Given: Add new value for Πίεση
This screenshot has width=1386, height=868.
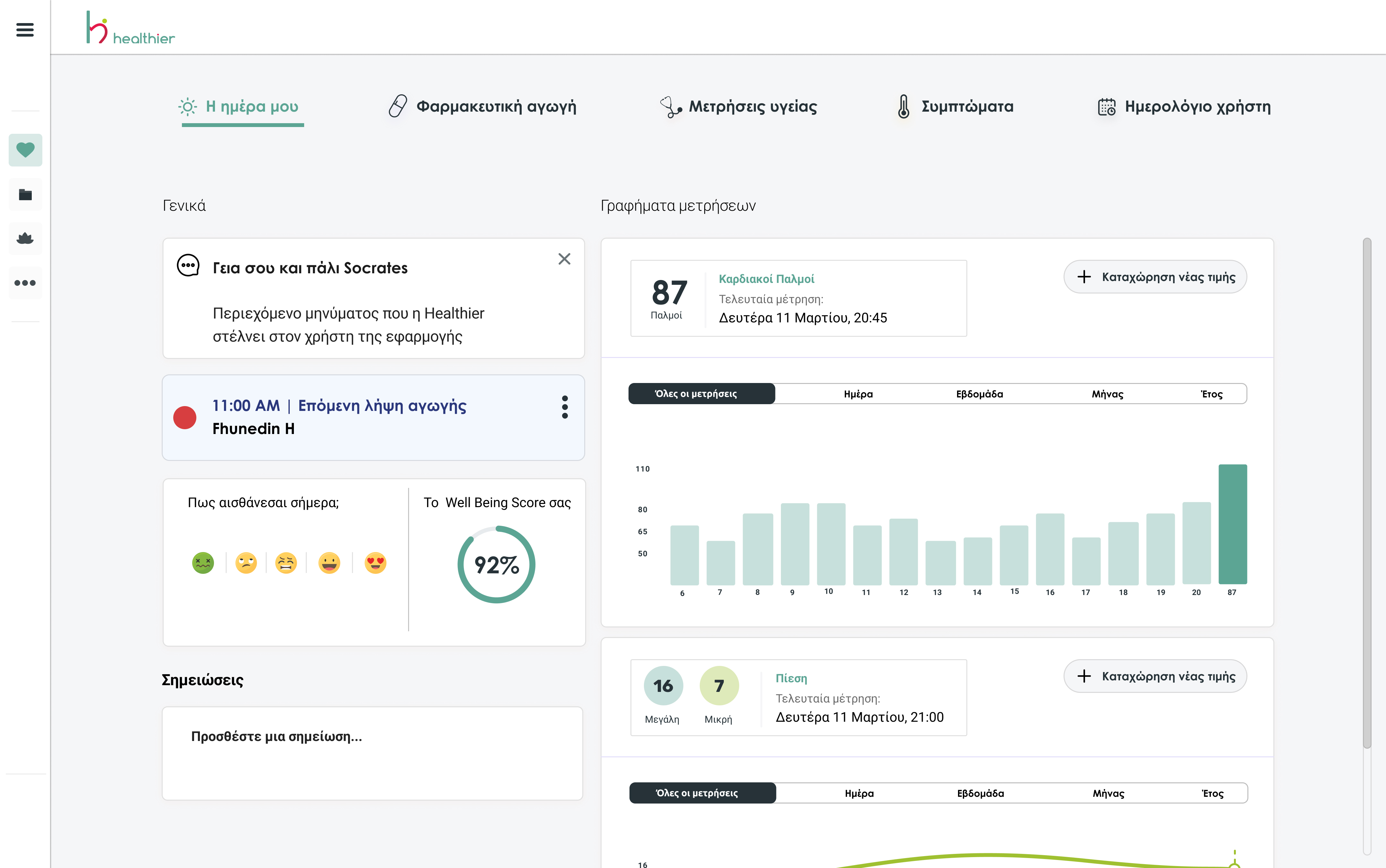Looking at the screenshot, I should click(1155, 676).
